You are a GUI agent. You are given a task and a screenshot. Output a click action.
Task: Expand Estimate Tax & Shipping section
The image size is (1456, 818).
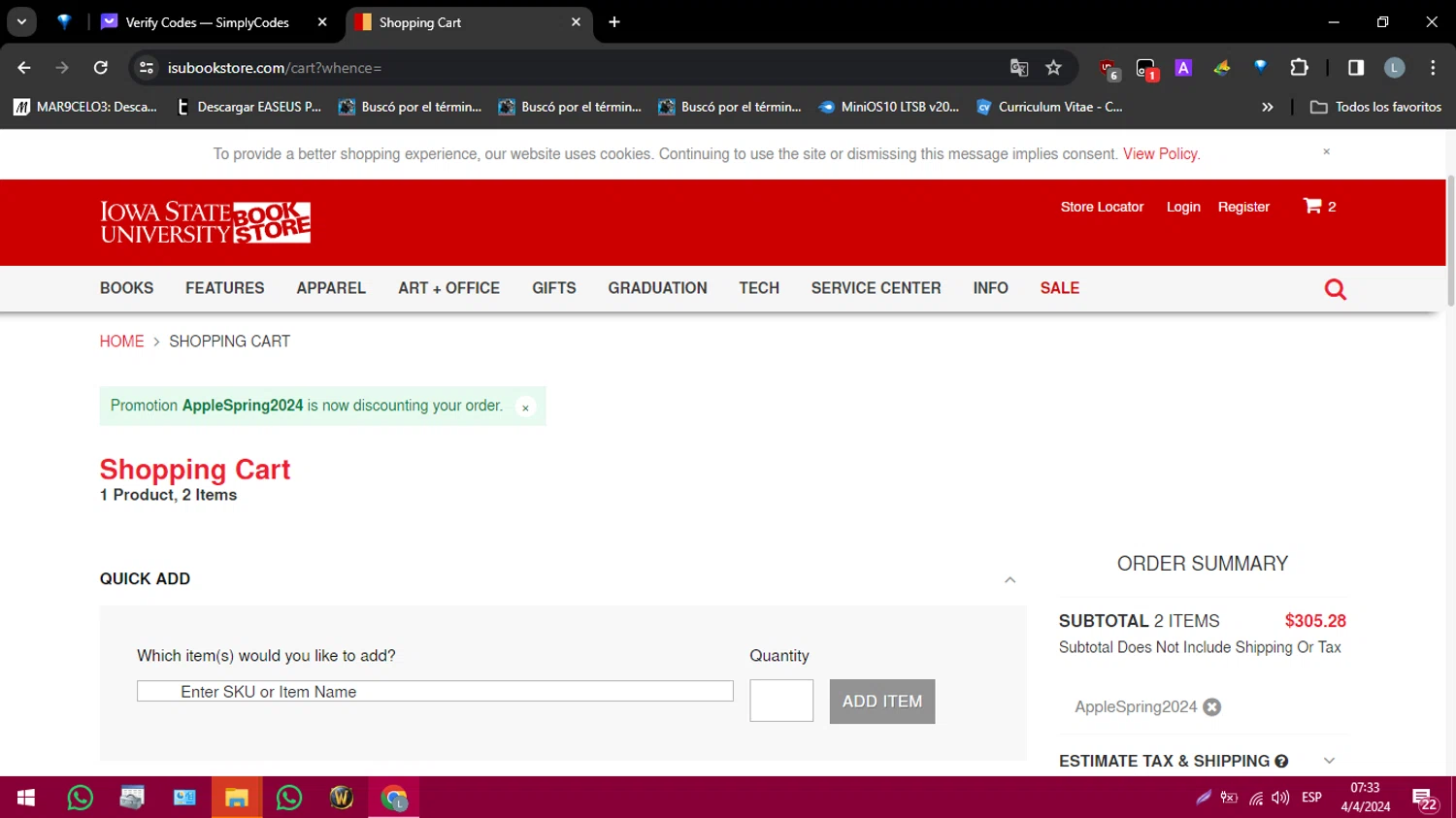point(1329,762)
